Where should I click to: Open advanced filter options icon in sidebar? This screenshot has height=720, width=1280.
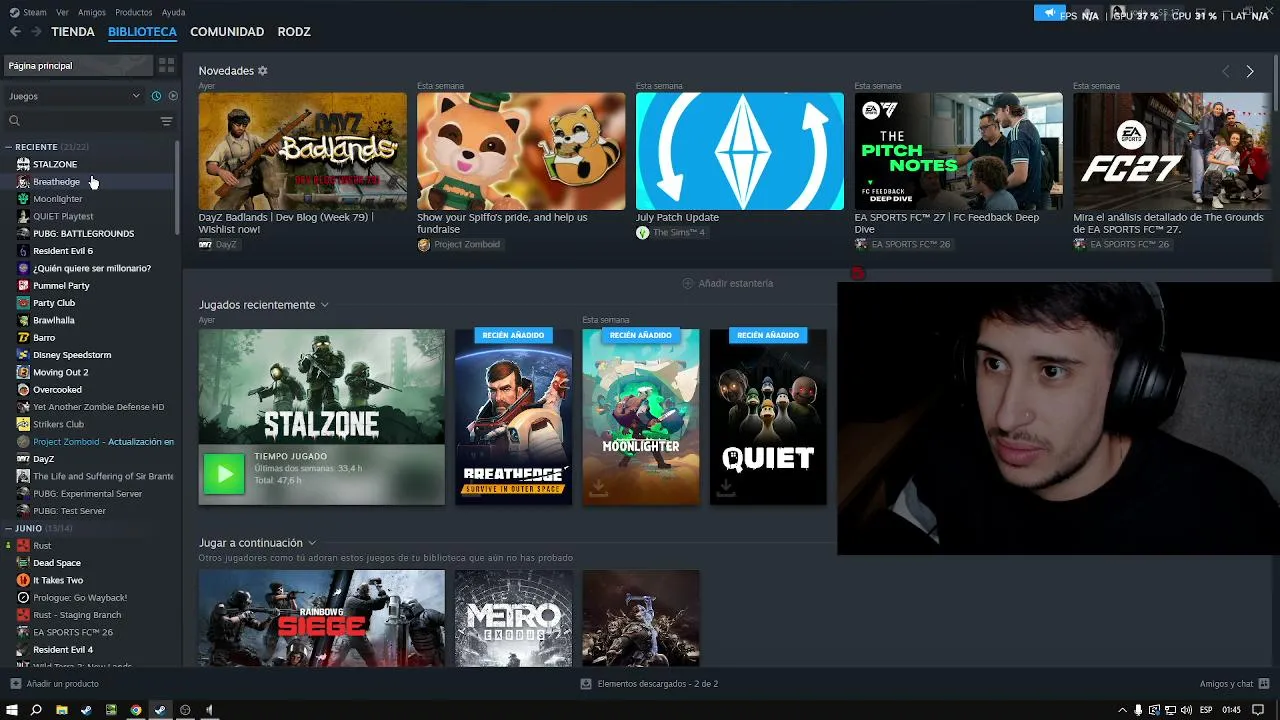pyautogui.click(x=166, y=121)
